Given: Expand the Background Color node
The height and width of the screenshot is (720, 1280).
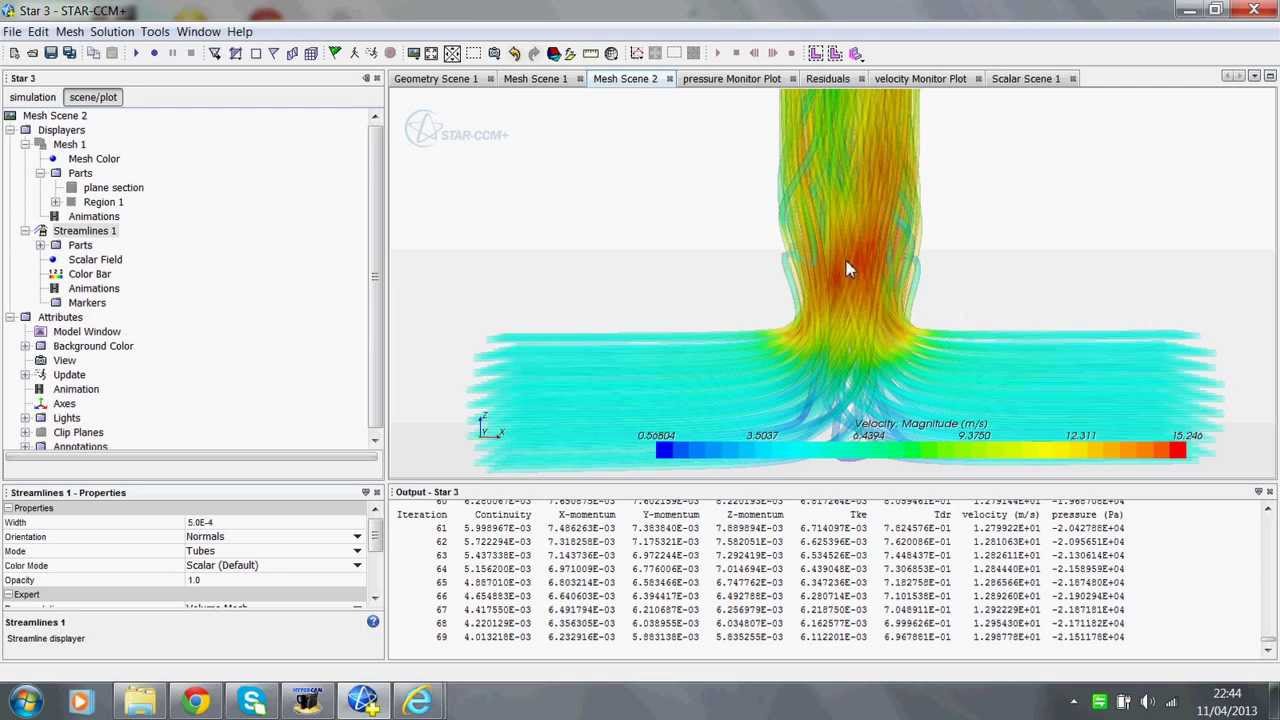Looking at the screenshot, I should [x=25, y=346].
